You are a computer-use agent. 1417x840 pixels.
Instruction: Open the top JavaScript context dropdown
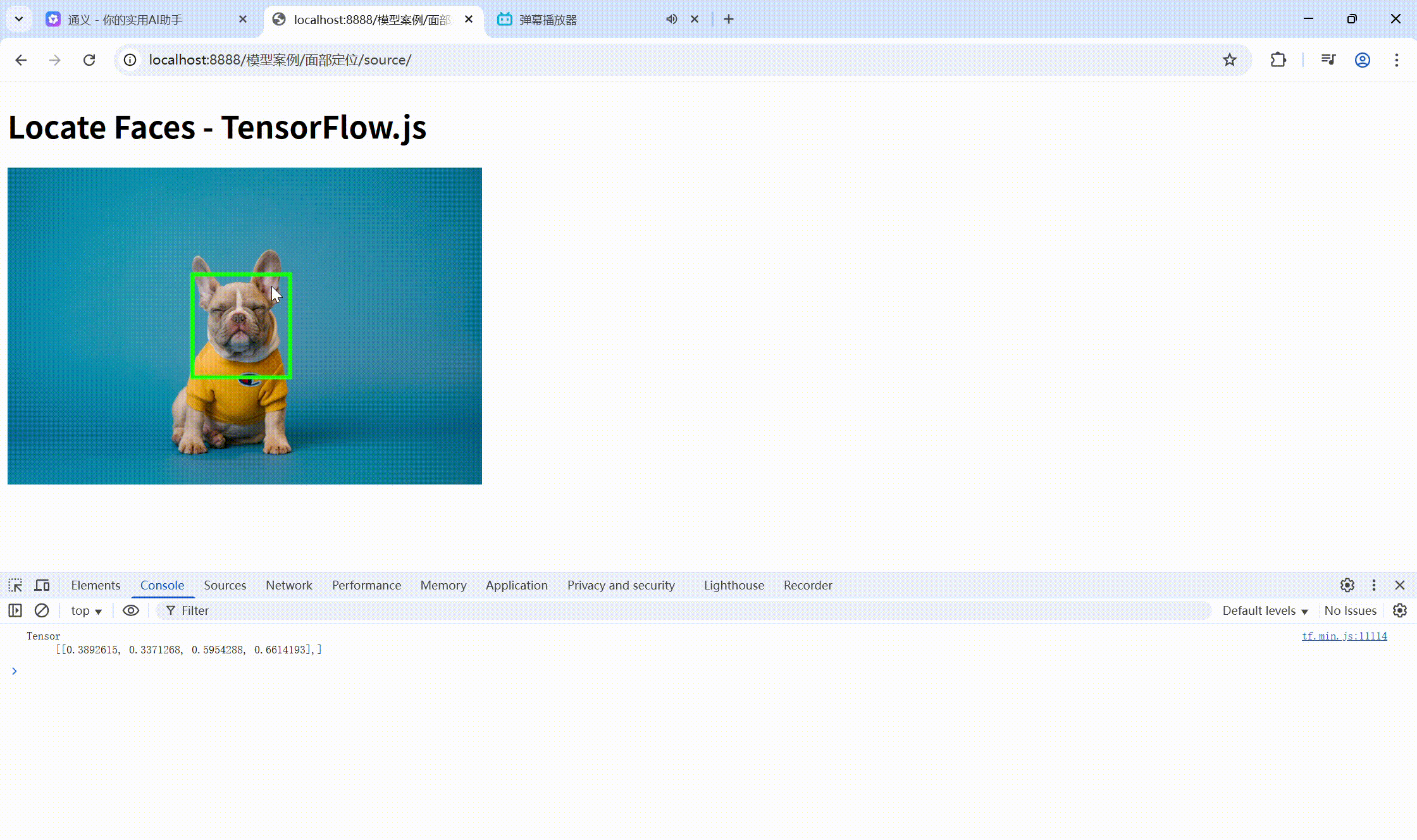coord(86,611)
